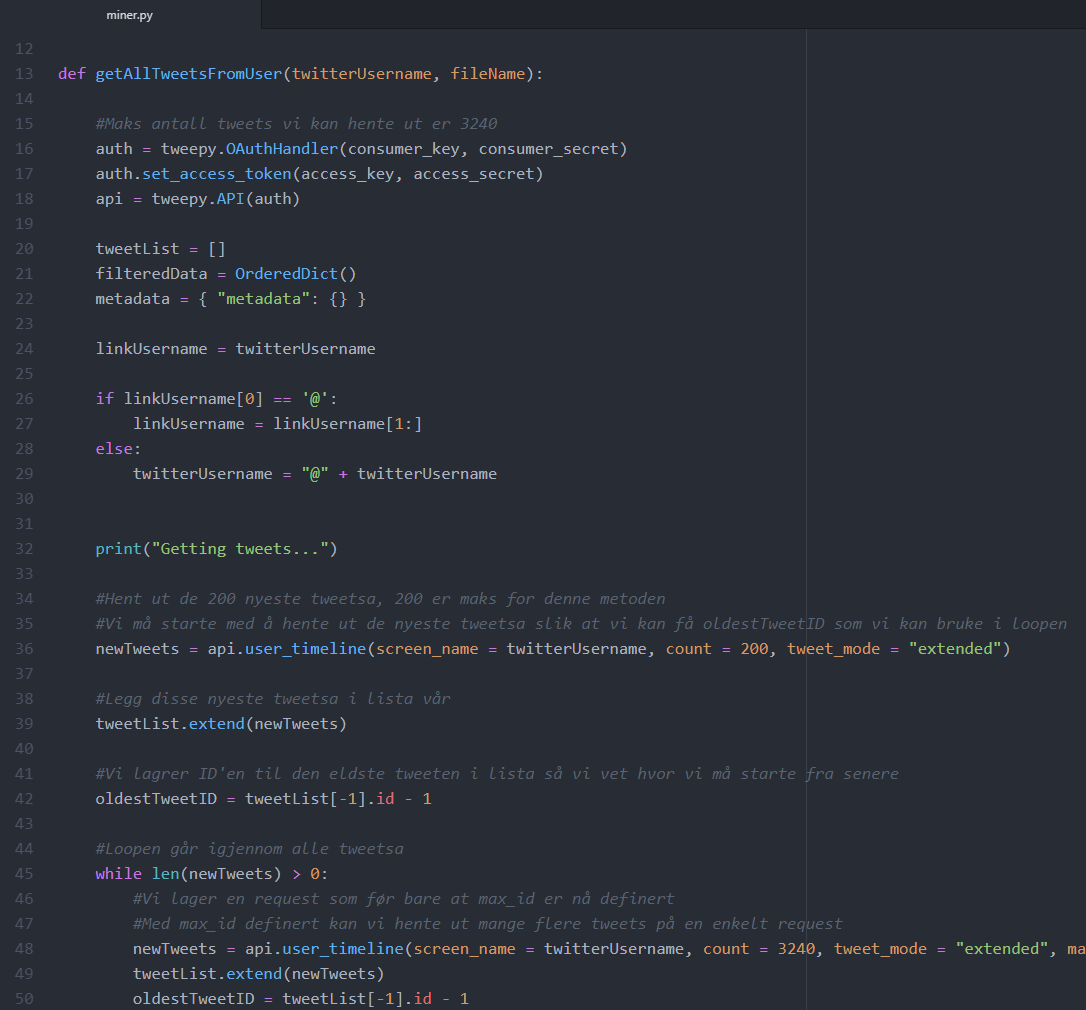Place cursor on the while keyword
Viewport: 1086px width, 1010px height.
pyautogui.click(x=119, y=874)
